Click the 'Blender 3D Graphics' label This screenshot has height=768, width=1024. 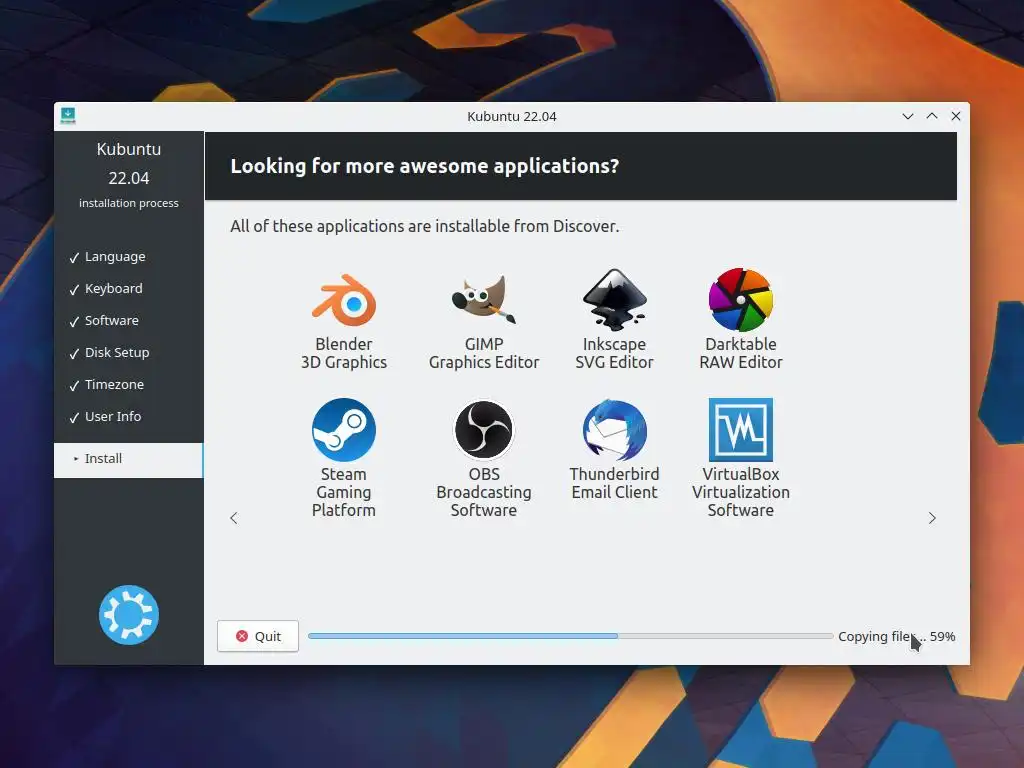coord(344,353)
